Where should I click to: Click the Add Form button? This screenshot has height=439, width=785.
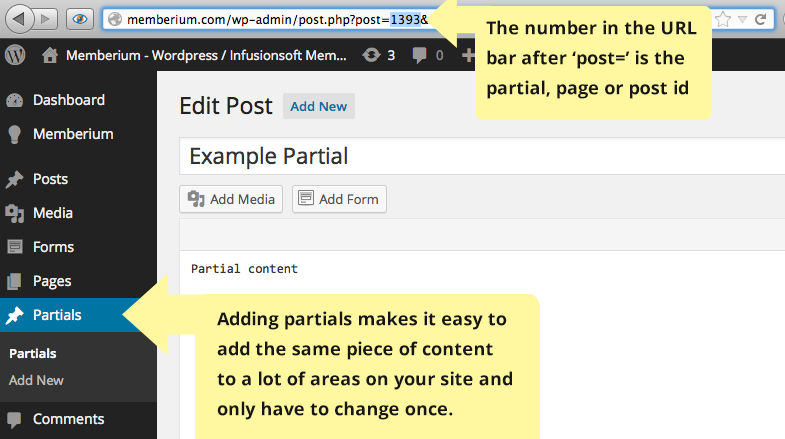tap(339, 199)
